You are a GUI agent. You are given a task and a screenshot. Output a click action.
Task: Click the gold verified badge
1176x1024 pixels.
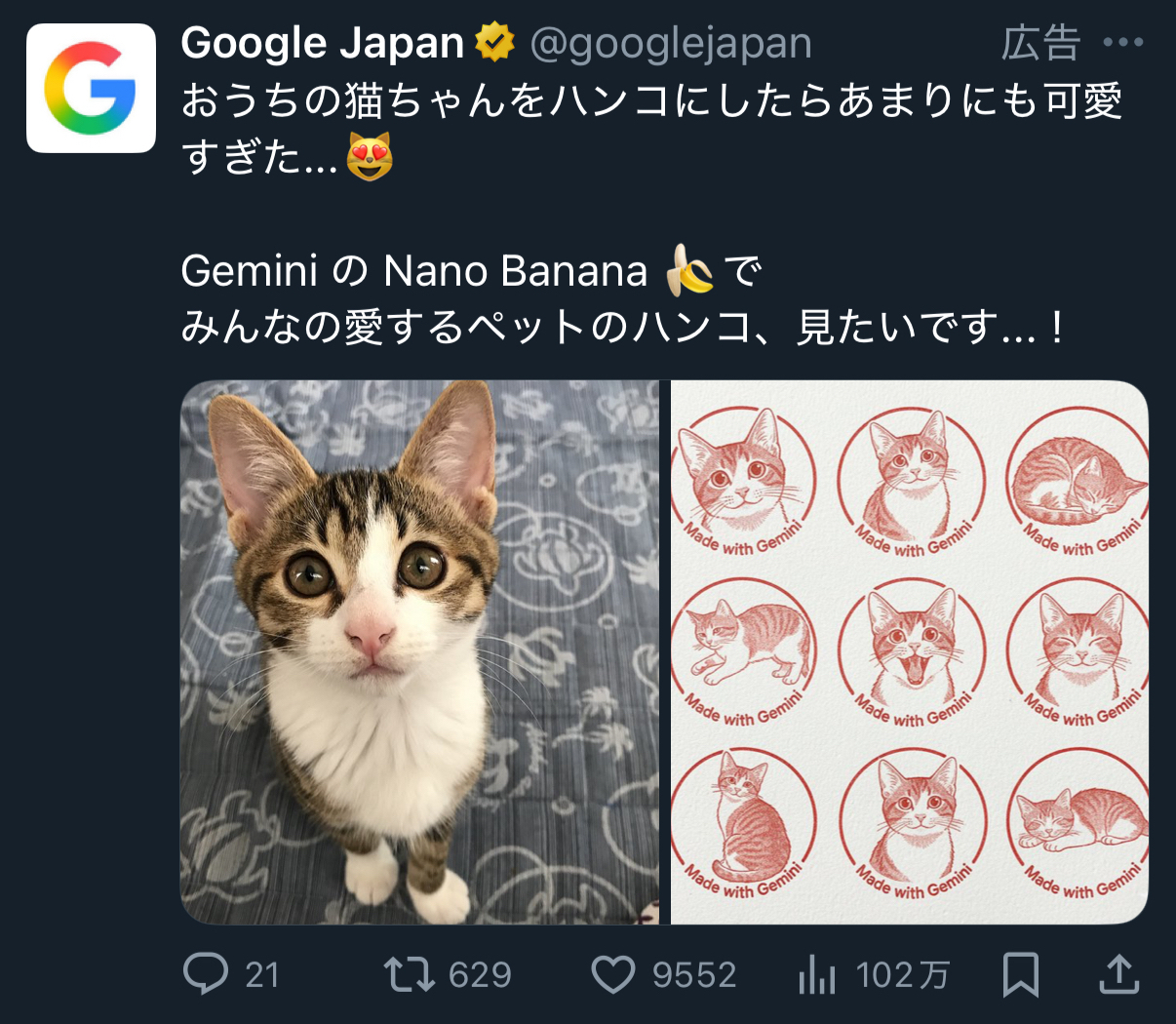point(494,43)
